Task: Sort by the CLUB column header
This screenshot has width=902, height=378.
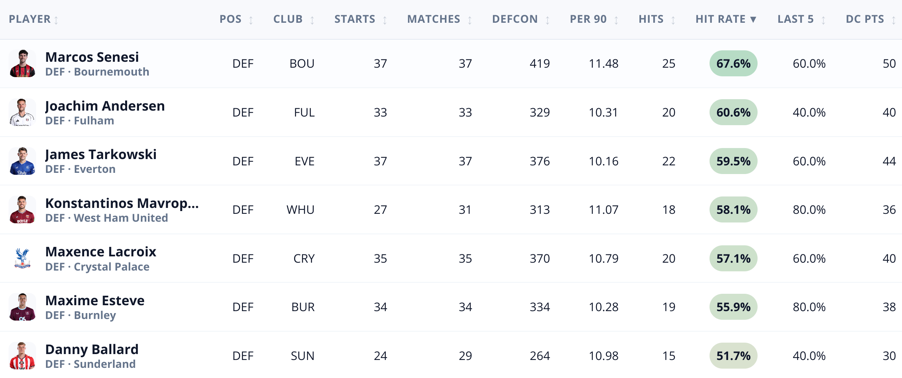Action: (x=294, y=19)
